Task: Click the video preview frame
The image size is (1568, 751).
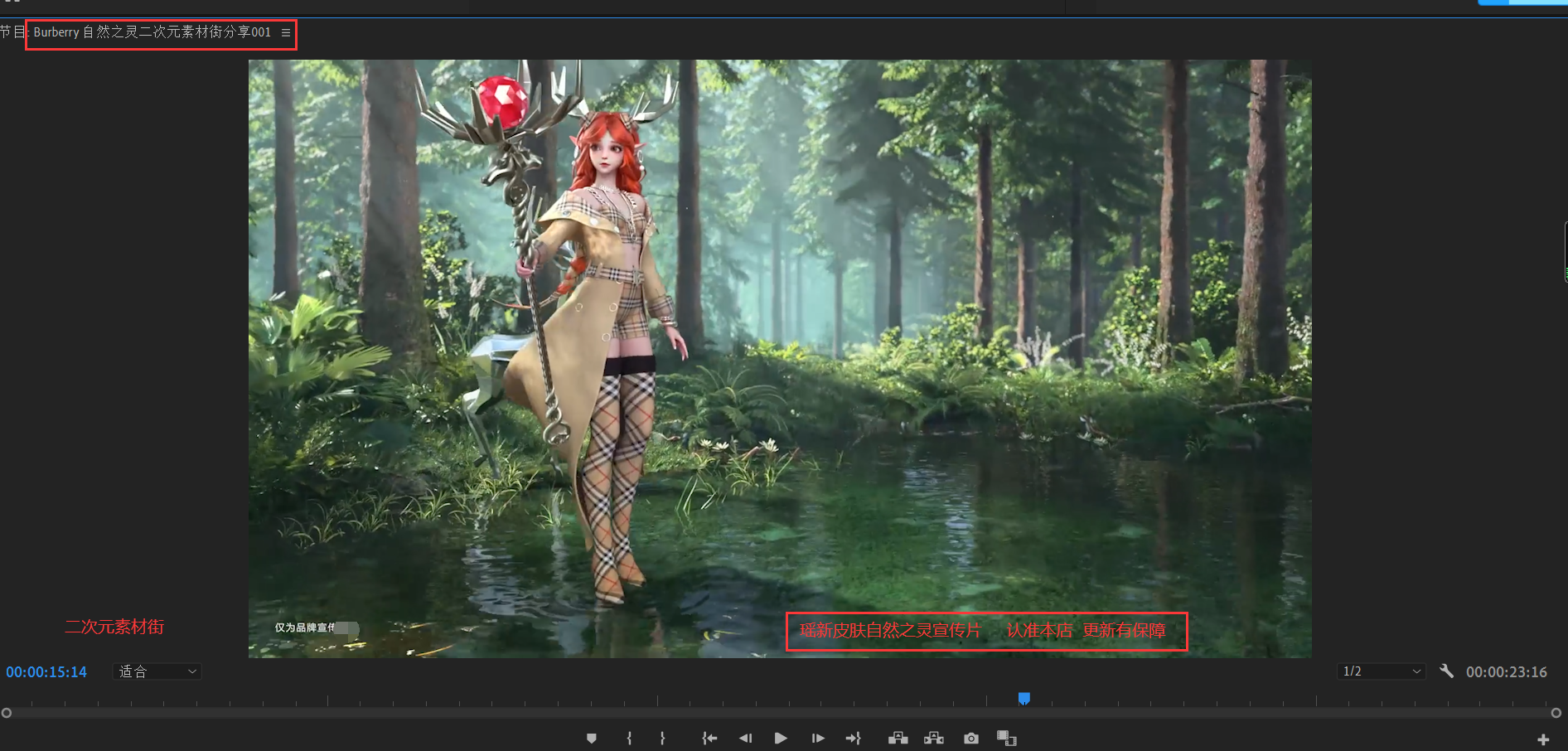Action: 780,359
